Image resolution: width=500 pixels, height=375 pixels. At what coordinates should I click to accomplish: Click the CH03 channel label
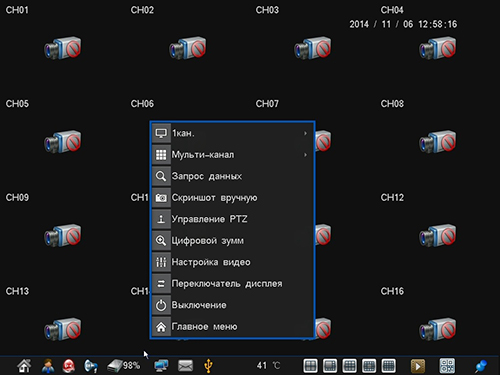click(267, 10)
